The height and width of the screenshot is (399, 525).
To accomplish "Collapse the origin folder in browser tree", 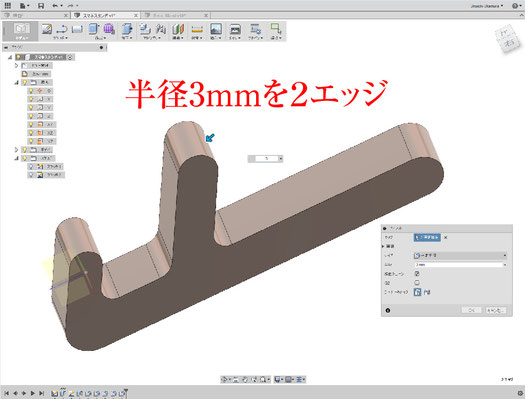I will coord(16,82).
